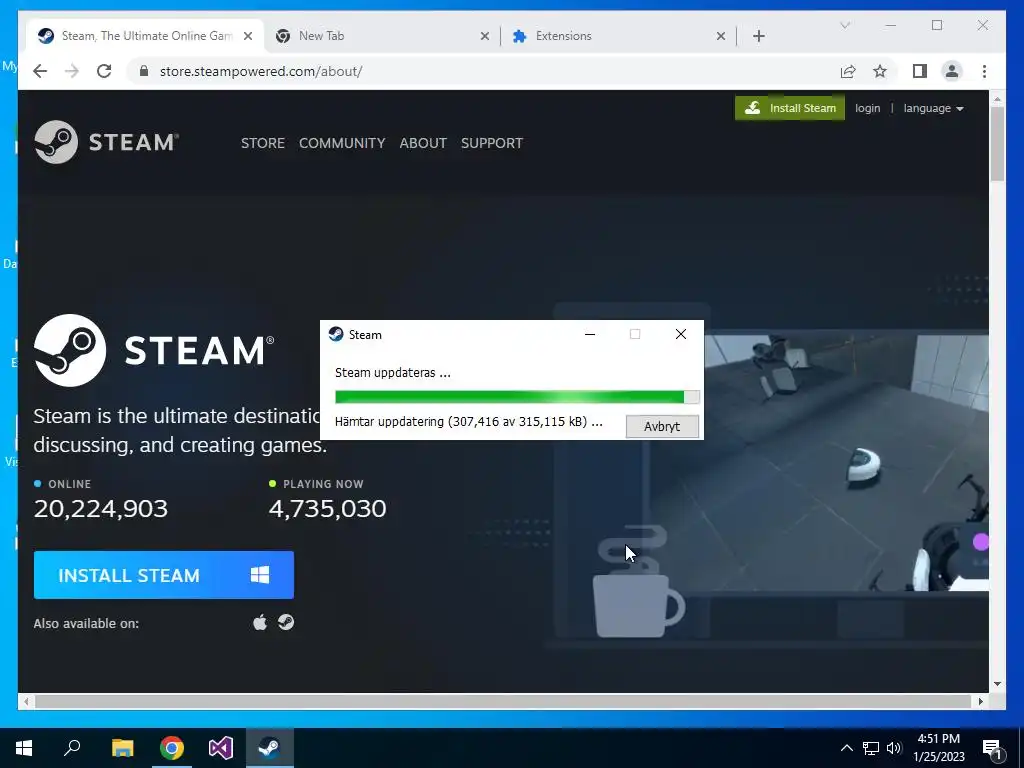Open the Windows Start menu

[24, 748]
